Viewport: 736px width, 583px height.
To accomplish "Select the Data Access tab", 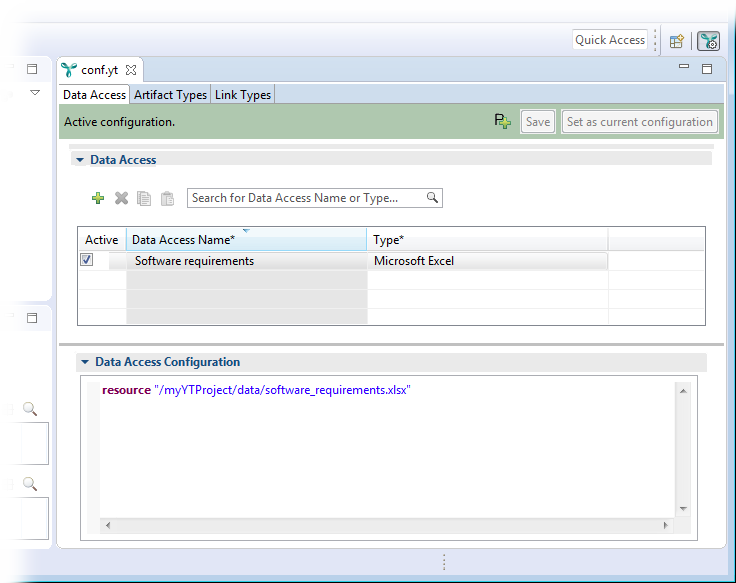I will 94,95.
